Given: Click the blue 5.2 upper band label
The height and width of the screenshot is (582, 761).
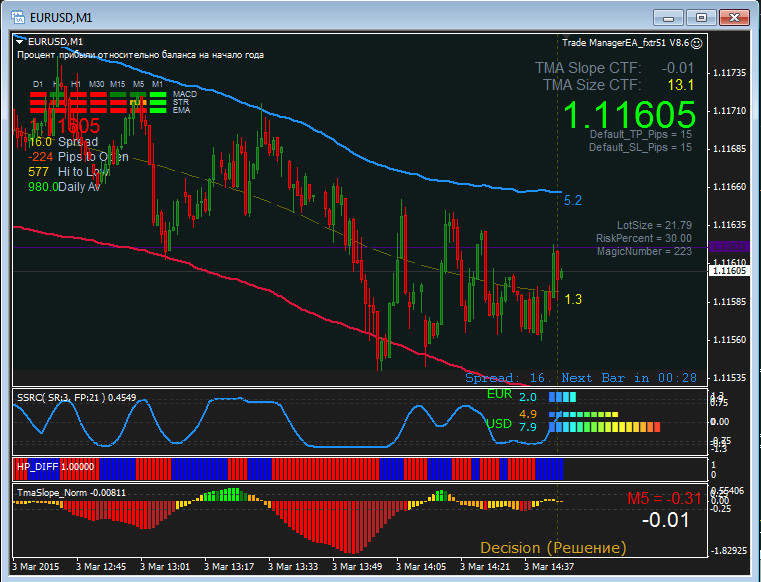Looking at the screenshot, I should click(x=573, y=200).
